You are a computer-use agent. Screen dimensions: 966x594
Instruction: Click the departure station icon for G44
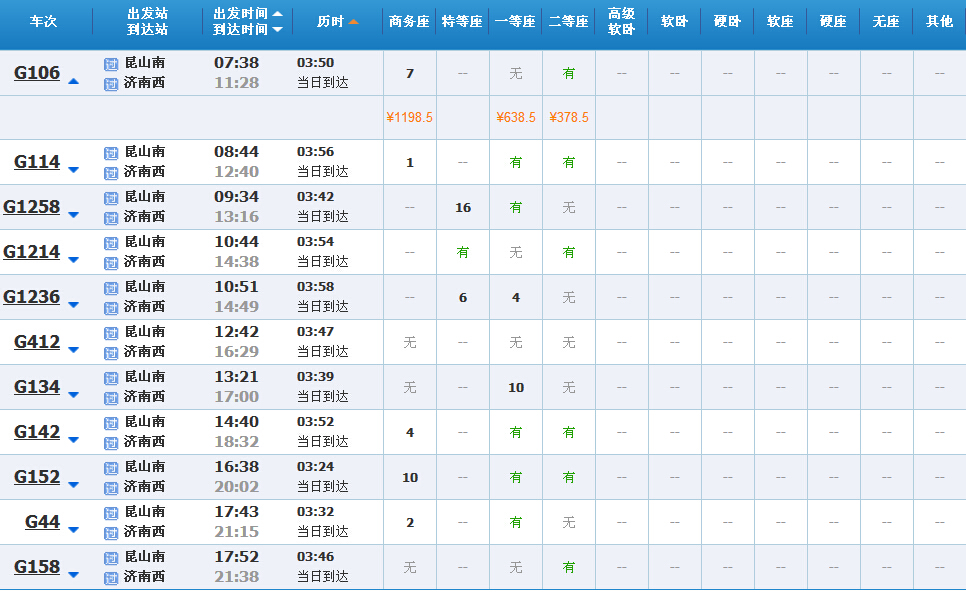coord(111,513)
